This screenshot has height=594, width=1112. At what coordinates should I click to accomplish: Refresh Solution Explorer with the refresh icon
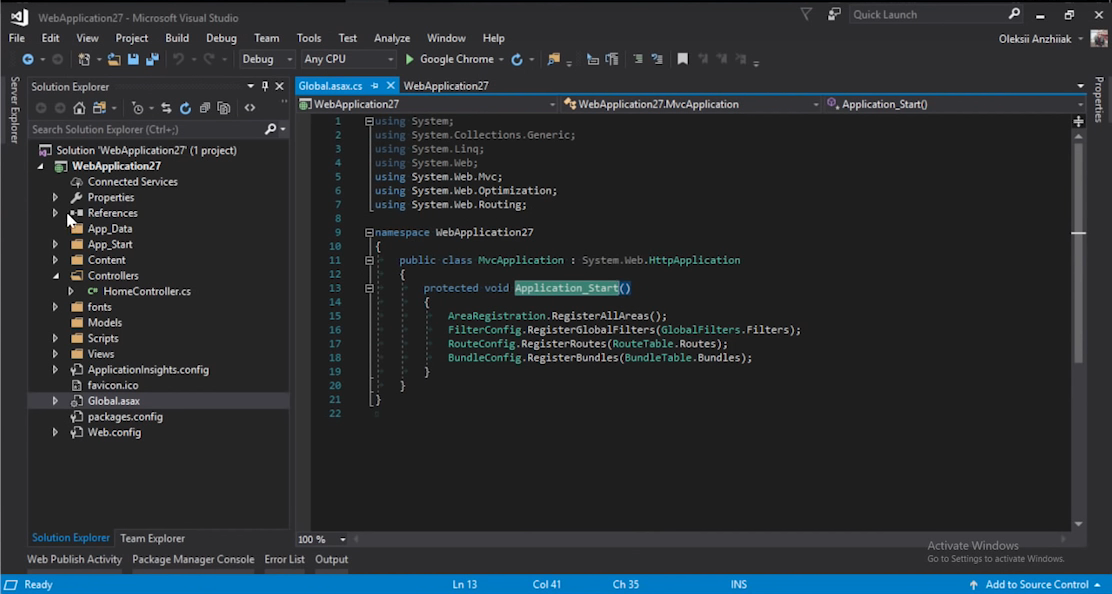click(185, 108)
